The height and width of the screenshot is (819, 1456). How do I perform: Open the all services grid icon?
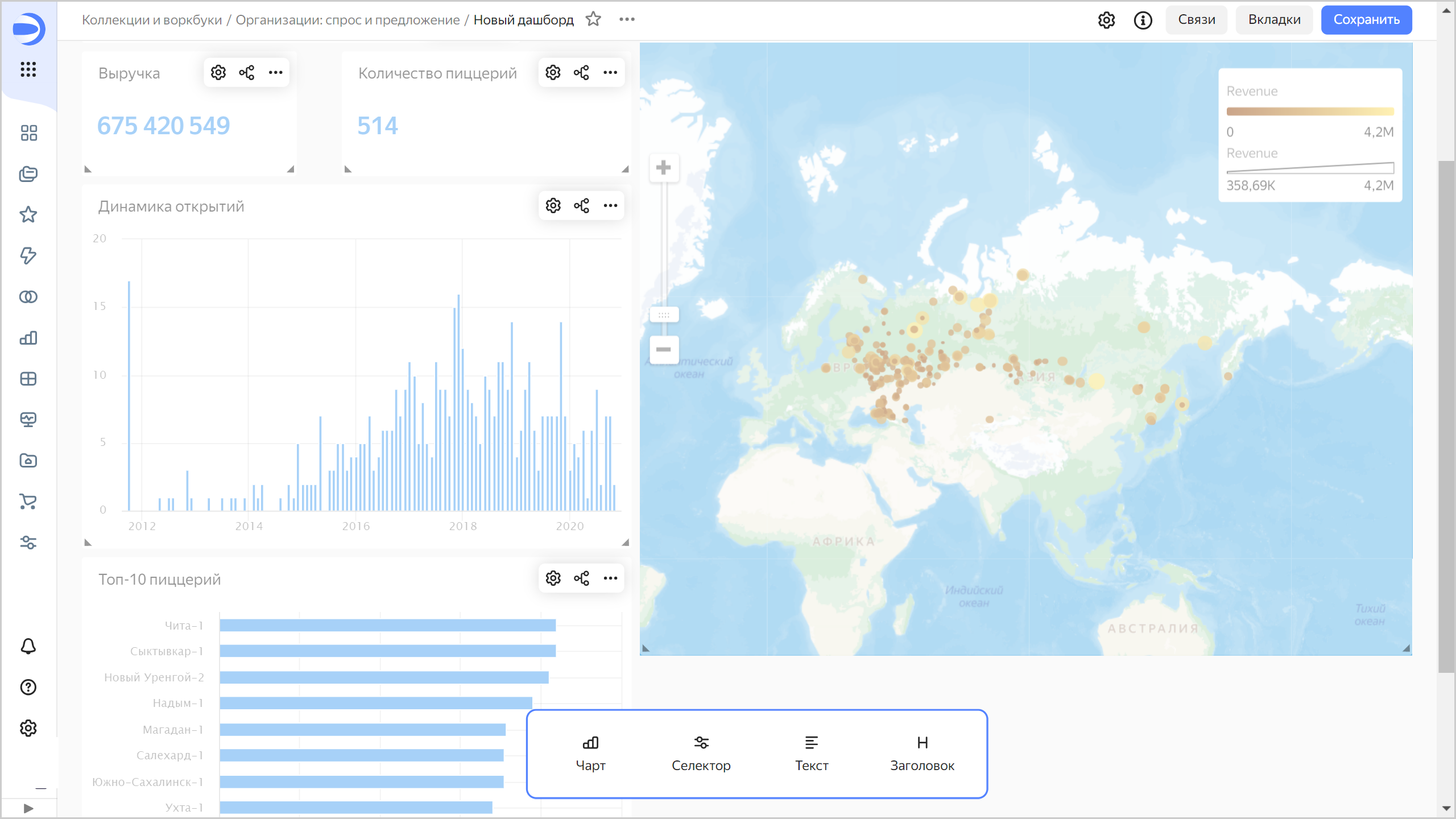pos(28,69)
